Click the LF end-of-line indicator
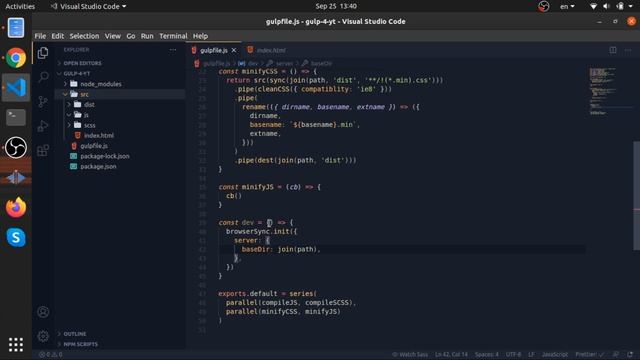 point(531,355)
